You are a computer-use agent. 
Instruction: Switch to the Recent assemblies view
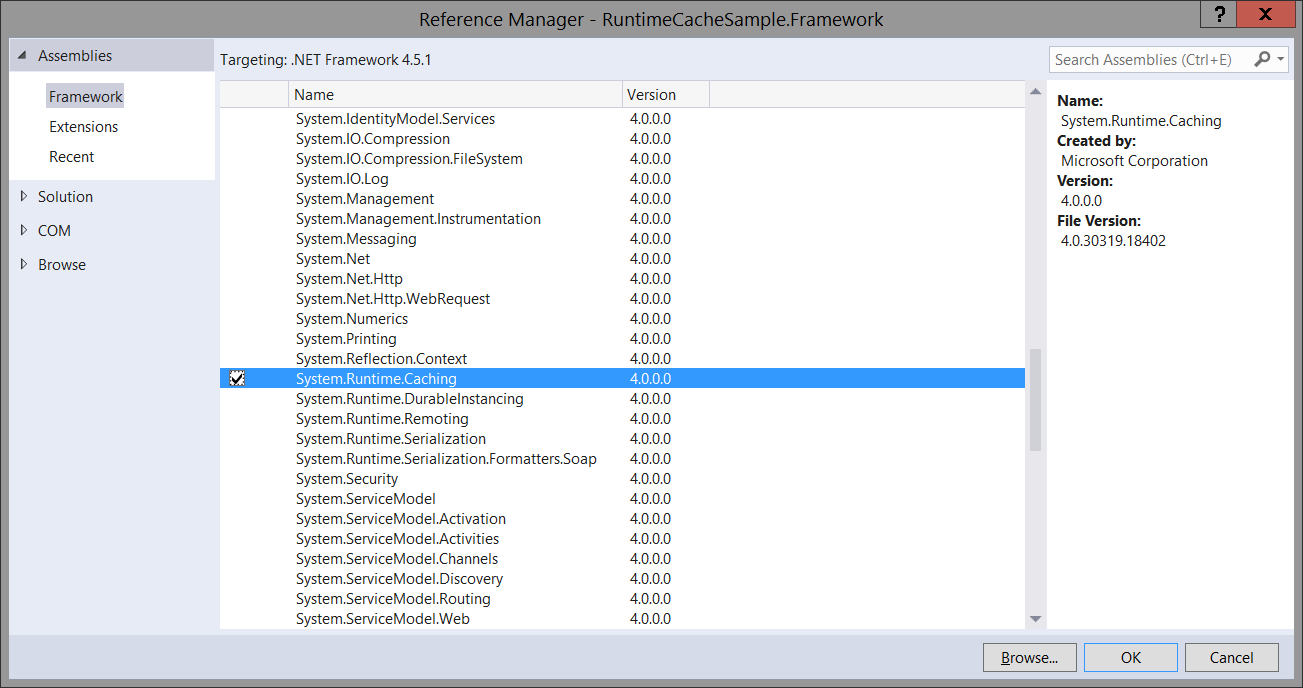tap(71, 156)
